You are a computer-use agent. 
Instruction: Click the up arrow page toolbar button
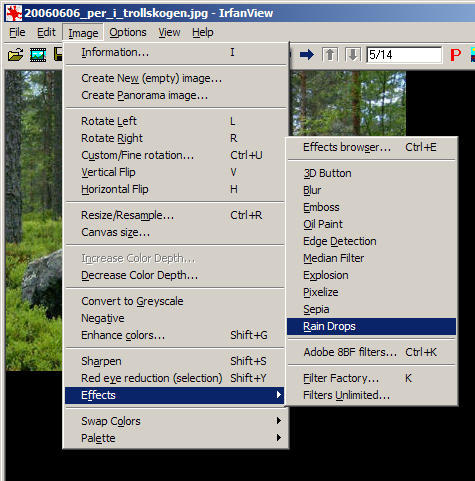330,54
